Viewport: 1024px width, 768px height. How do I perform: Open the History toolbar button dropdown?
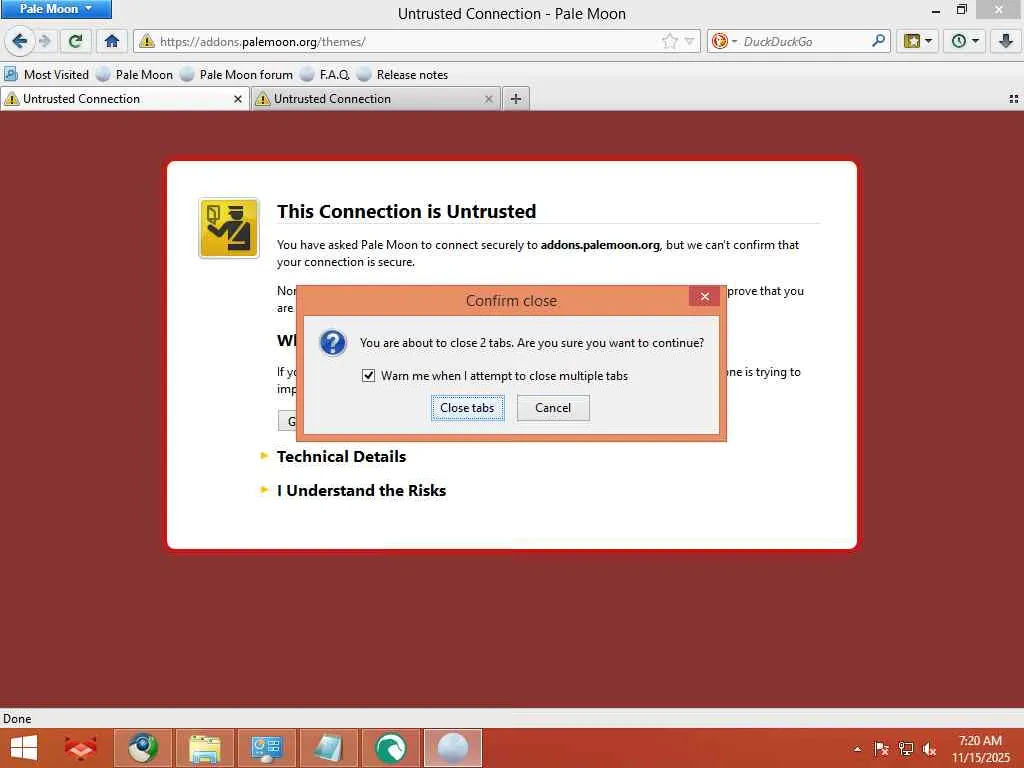[965, 41]
